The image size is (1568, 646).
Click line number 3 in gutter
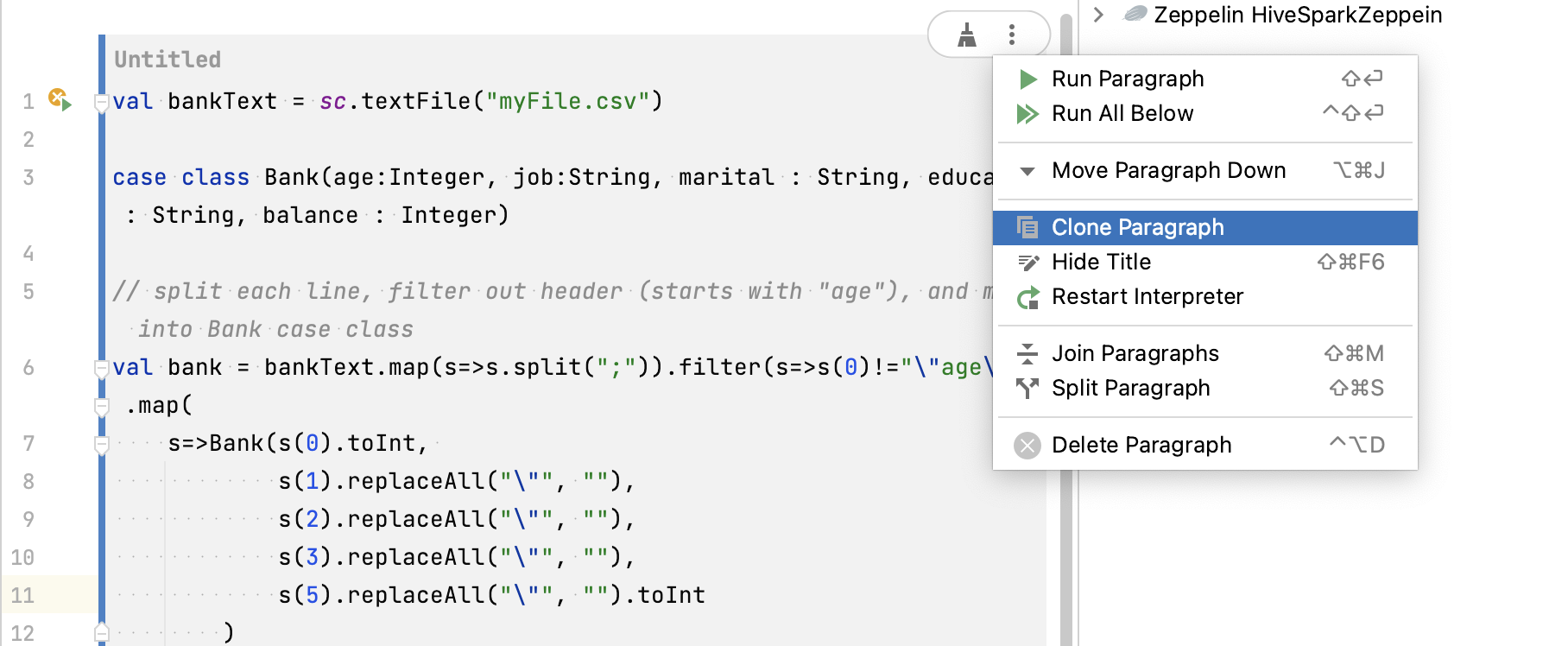coord(28,177)
